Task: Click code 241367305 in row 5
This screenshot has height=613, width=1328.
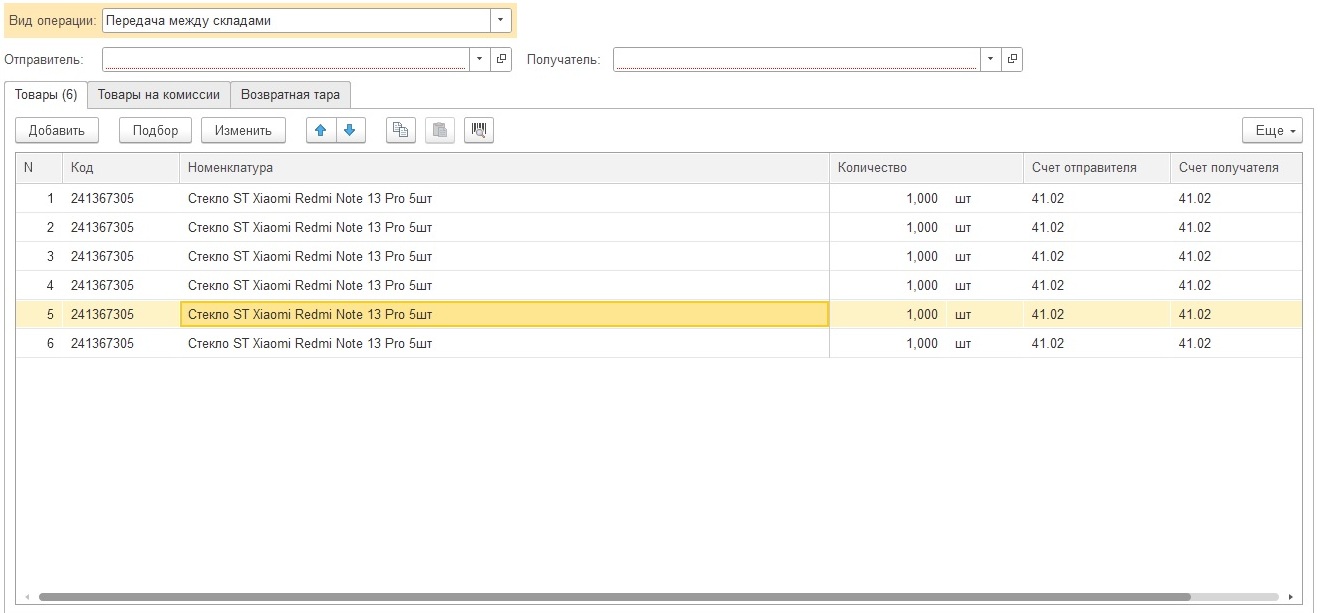Action: coord(102,314)
